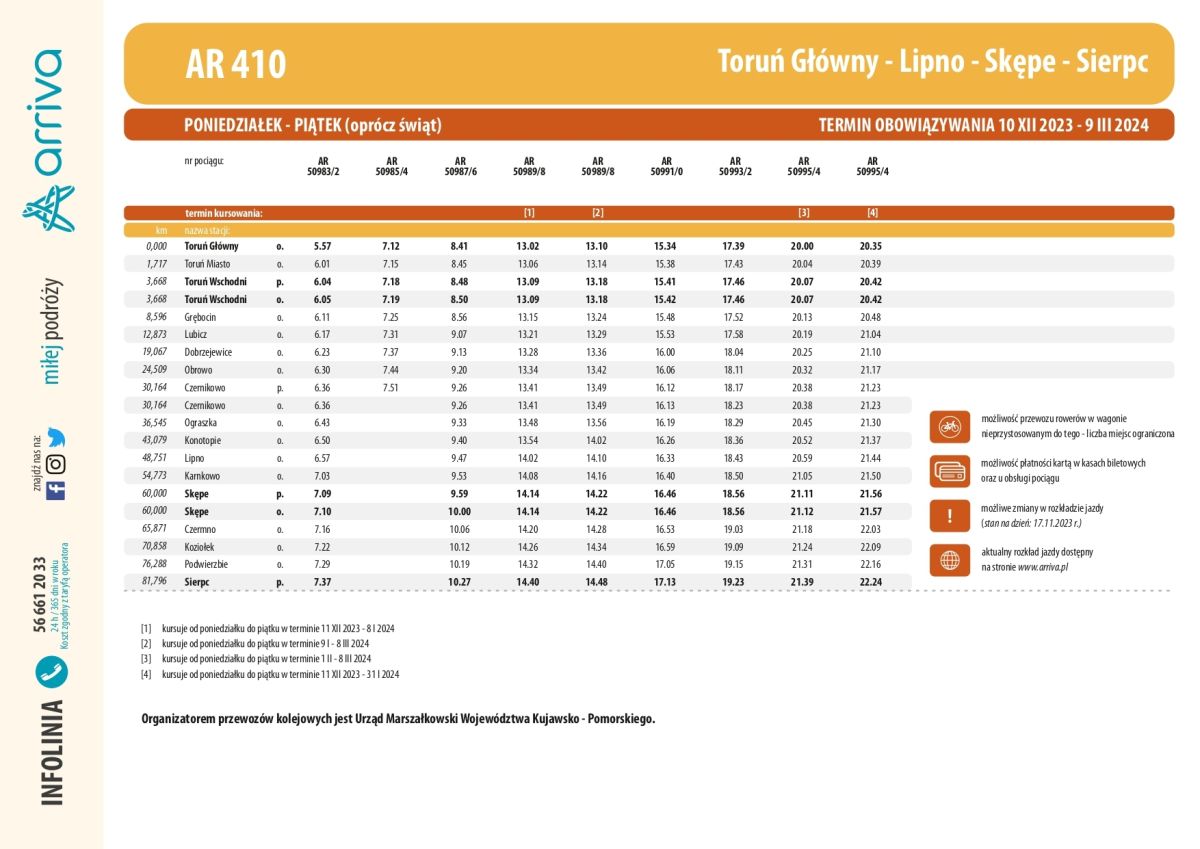Screen dimensions: 1200x849
Task: Select train number AR 50993/2
Action: point(735,166)
